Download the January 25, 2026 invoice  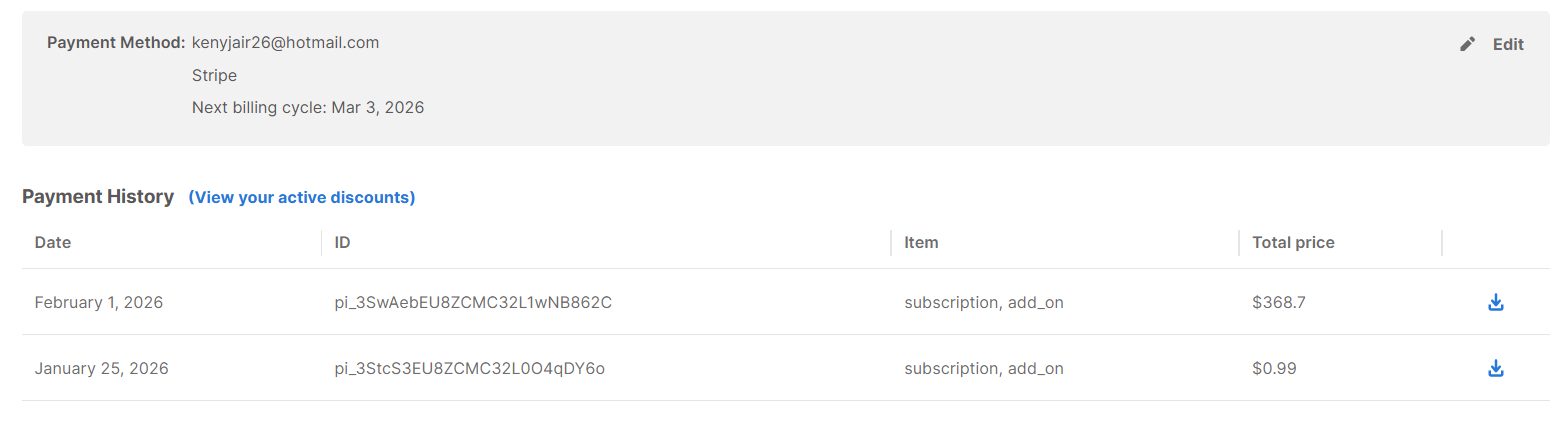(x=1495, y=368)
